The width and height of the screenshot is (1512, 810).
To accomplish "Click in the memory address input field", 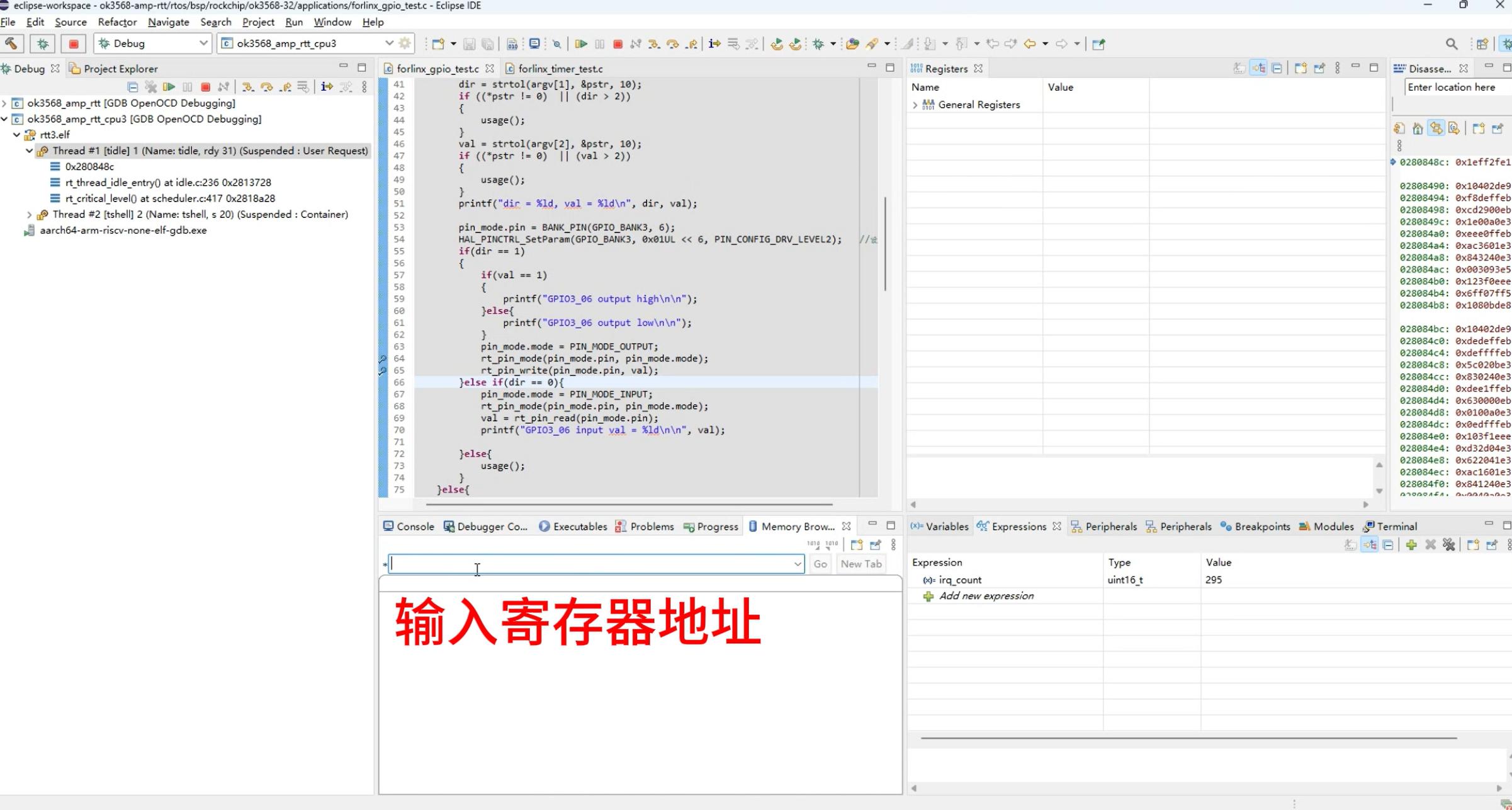I will tap(592, 564).
